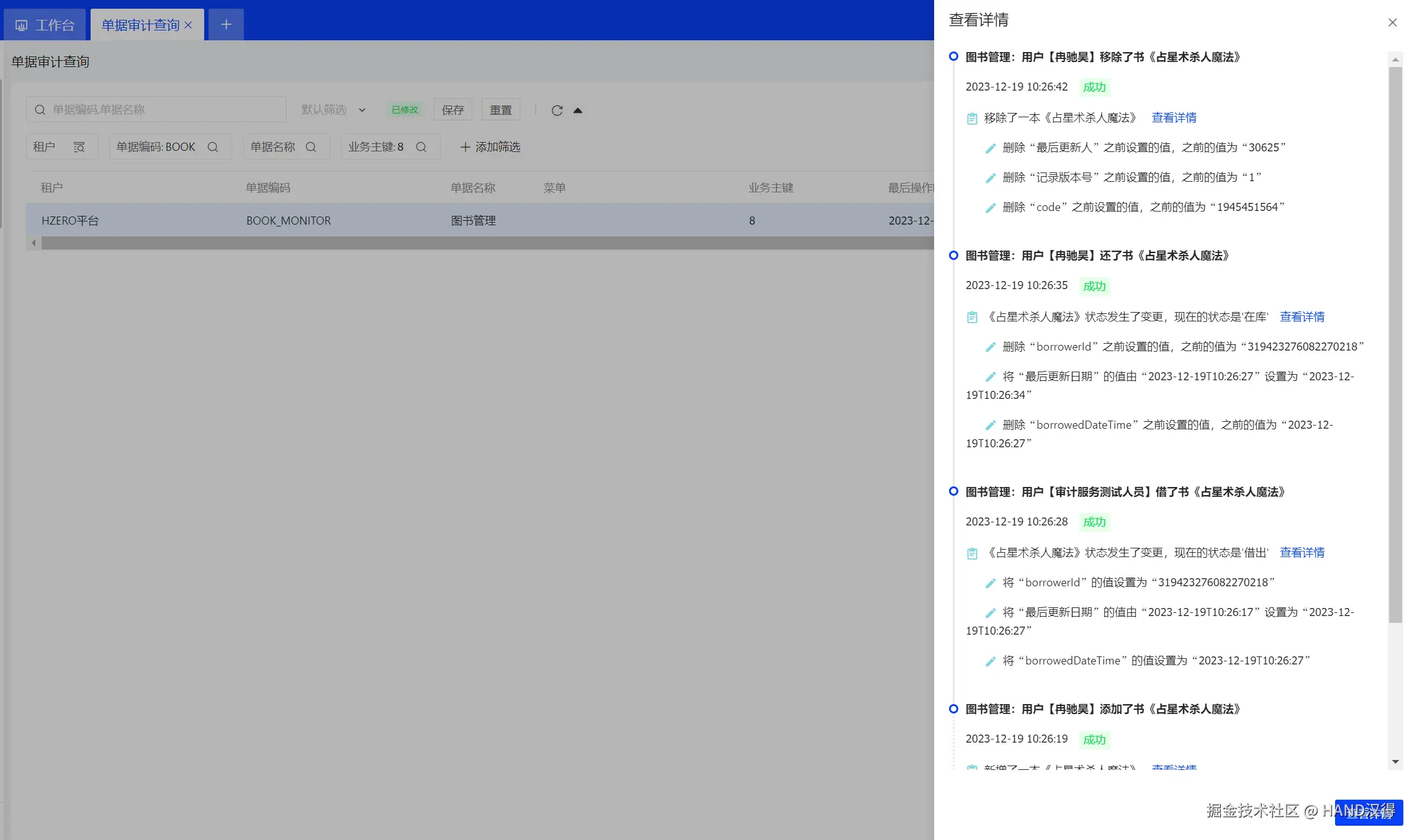Click the search icon in 业务主键 filter
The height and width of the screenshot is (840, 1417).
(x=421, y=147)
